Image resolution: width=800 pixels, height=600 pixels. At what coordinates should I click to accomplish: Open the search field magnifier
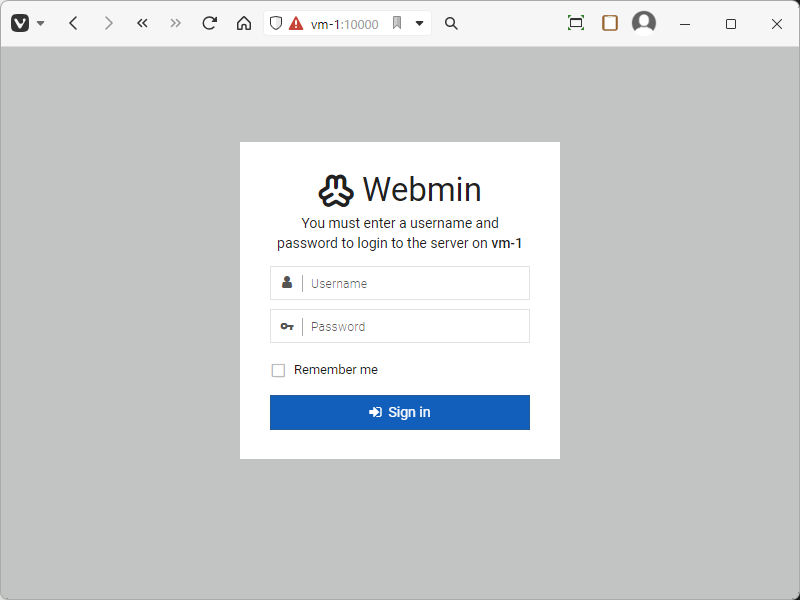point(451,23)
